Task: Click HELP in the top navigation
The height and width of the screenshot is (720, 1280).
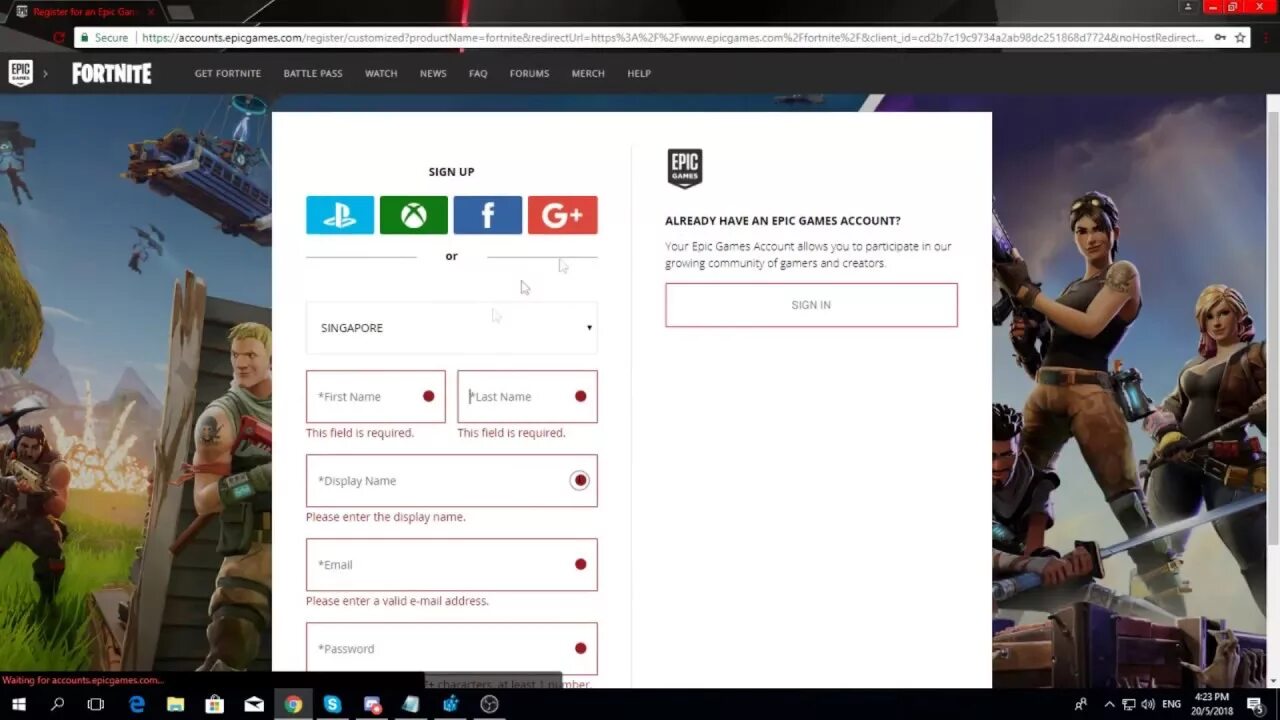Action: pos(639,73)
